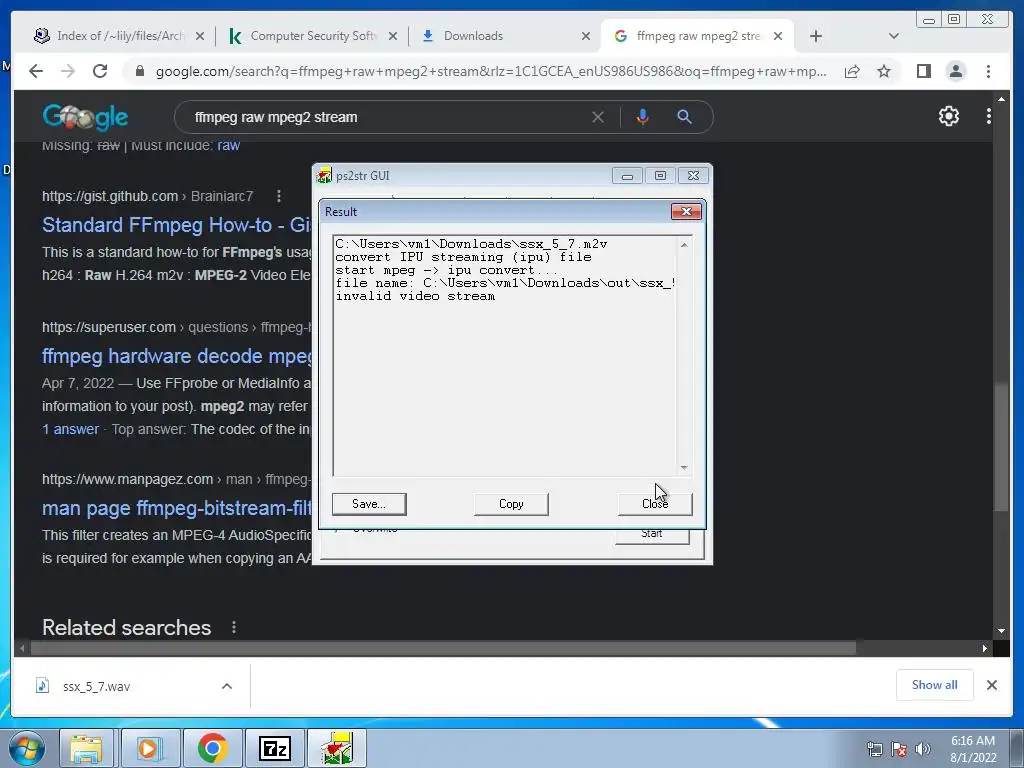Click the site lock icon in address bar
The height and width of the screenshot is (768, 1024).
(x=139, y=71)
